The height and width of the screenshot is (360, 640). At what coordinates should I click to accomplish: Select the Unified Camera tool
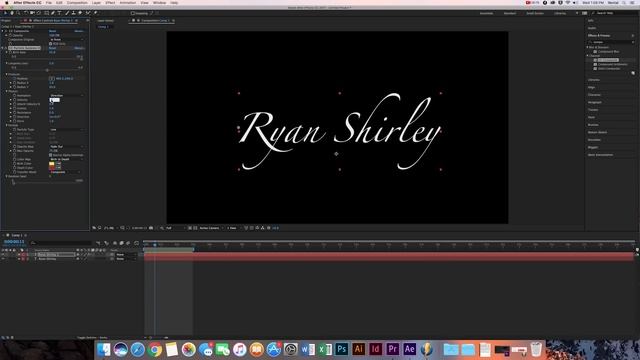[x=32, y=13]
